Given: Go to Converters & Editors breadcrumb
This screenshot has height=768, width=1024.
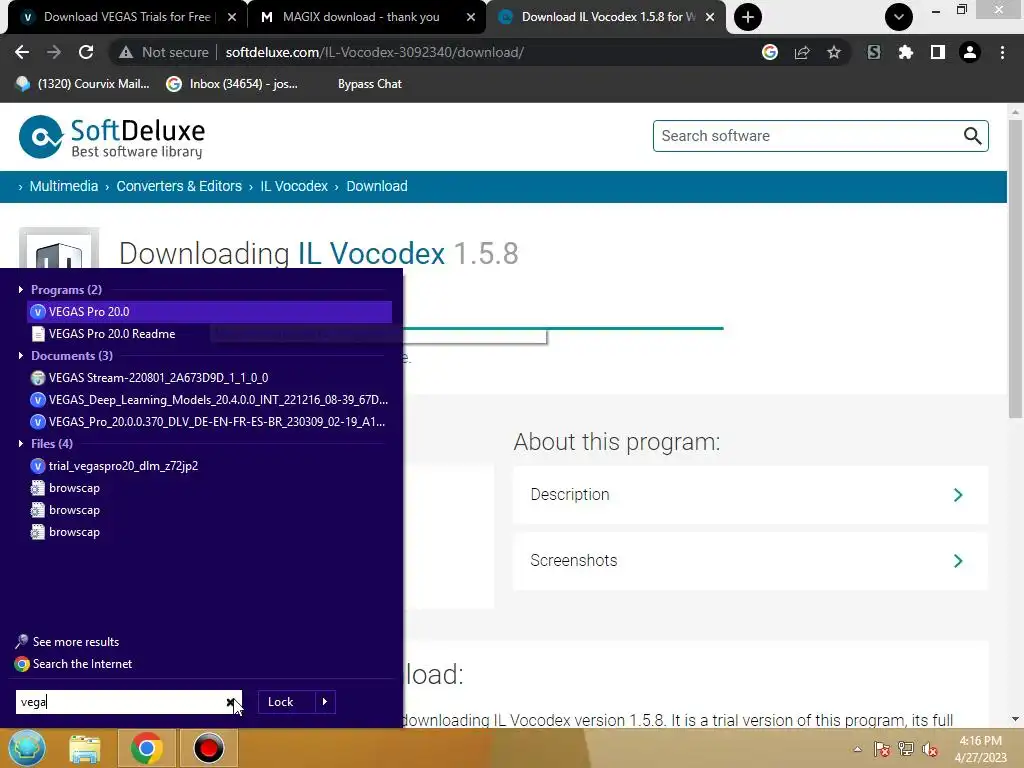Looking at the screenshot, I should 179,186.
